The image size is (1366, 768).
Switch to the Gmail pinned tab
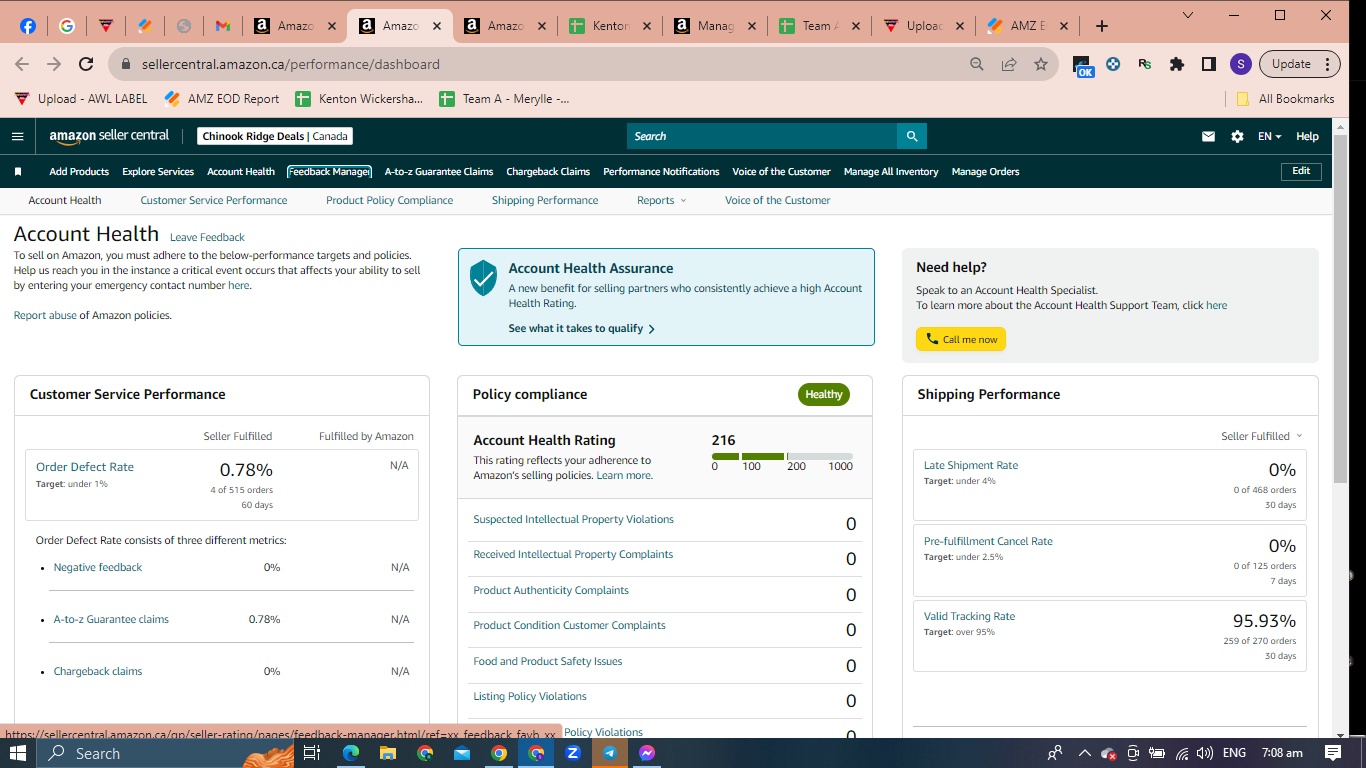tap(222, 26)
